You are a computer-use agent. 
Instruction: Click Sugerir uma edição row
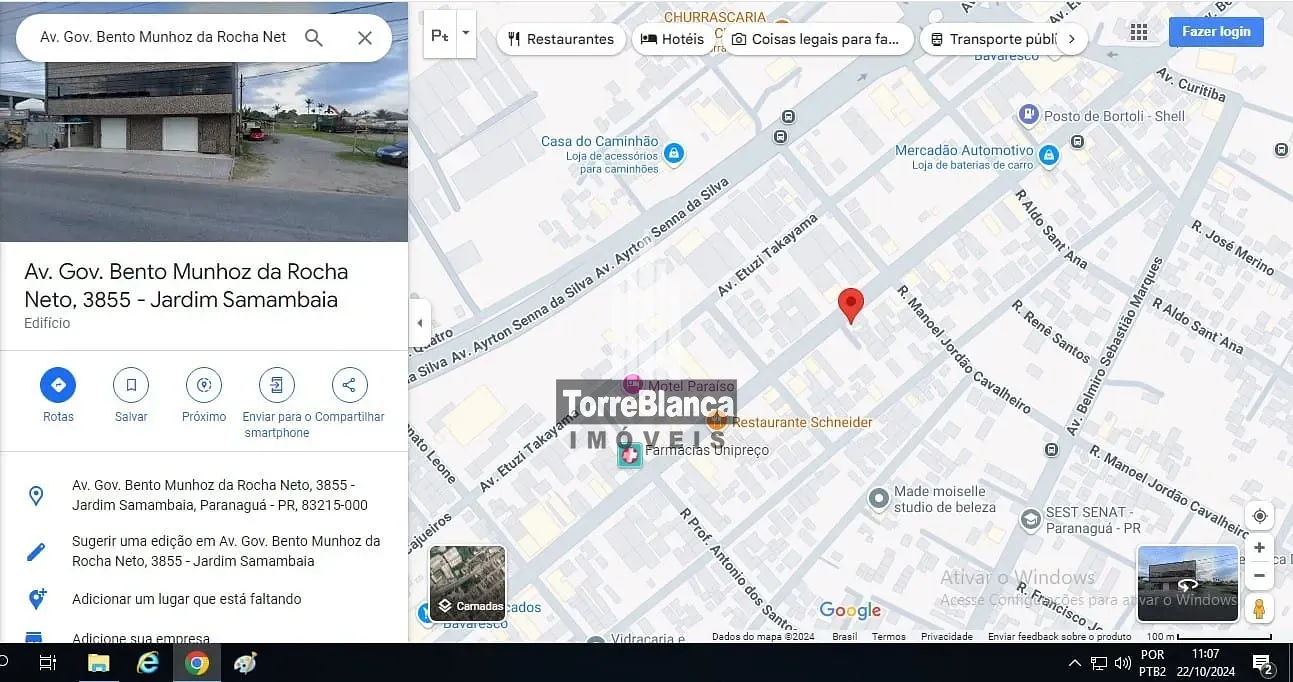pos(204,551)
